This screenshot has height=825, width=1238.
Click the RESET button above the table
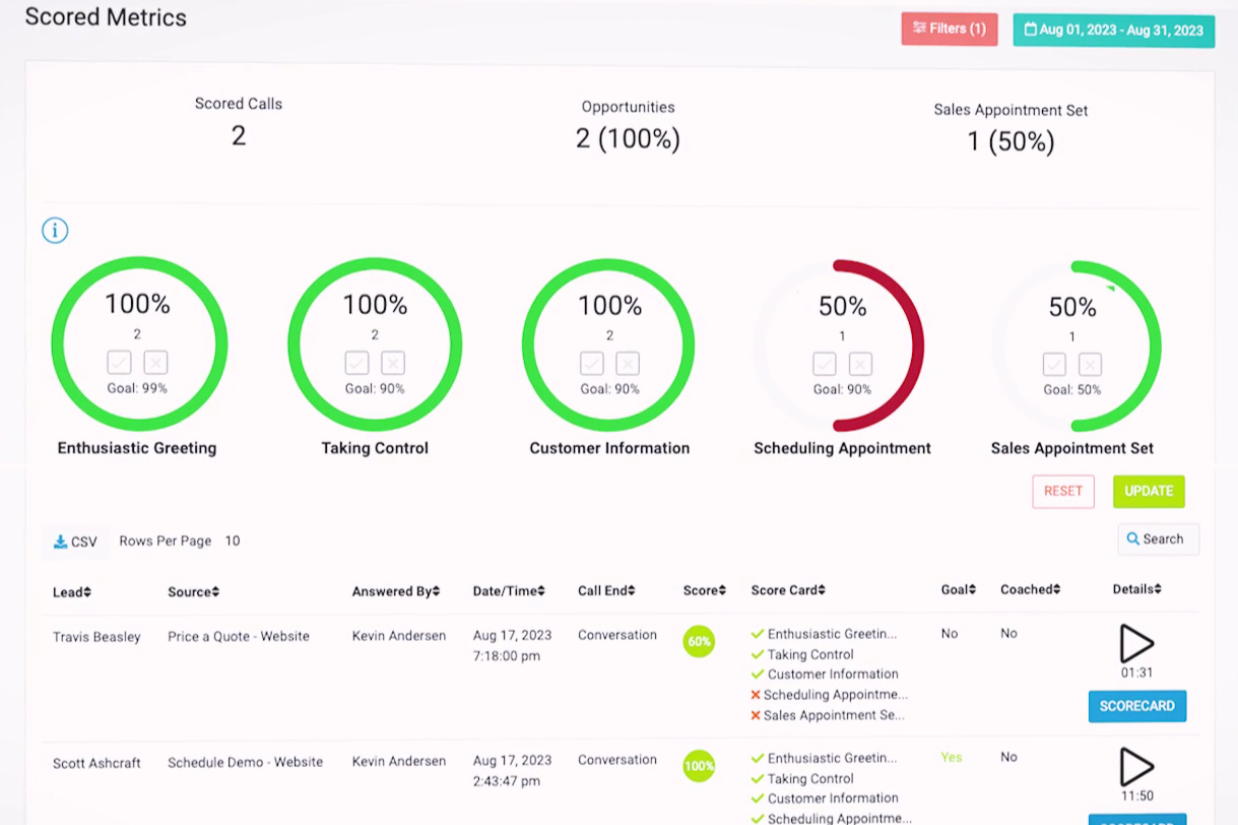[1063, 491]
